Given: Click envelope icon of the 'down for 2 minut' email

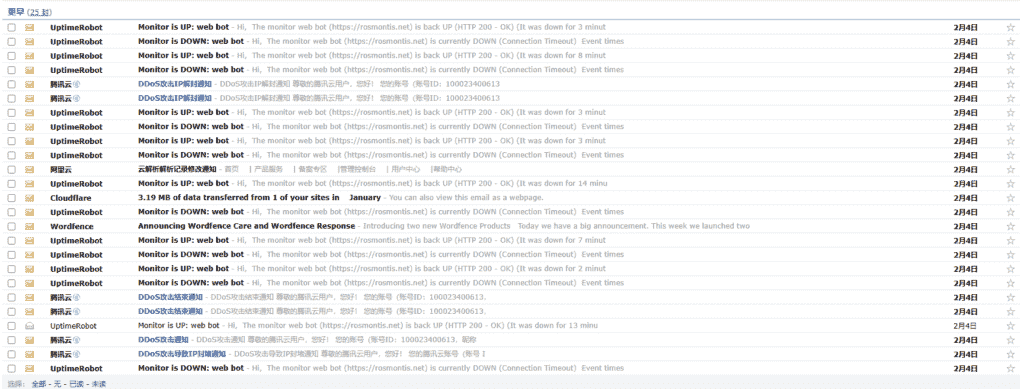Looking at the screenshot, I should point(29,269).
